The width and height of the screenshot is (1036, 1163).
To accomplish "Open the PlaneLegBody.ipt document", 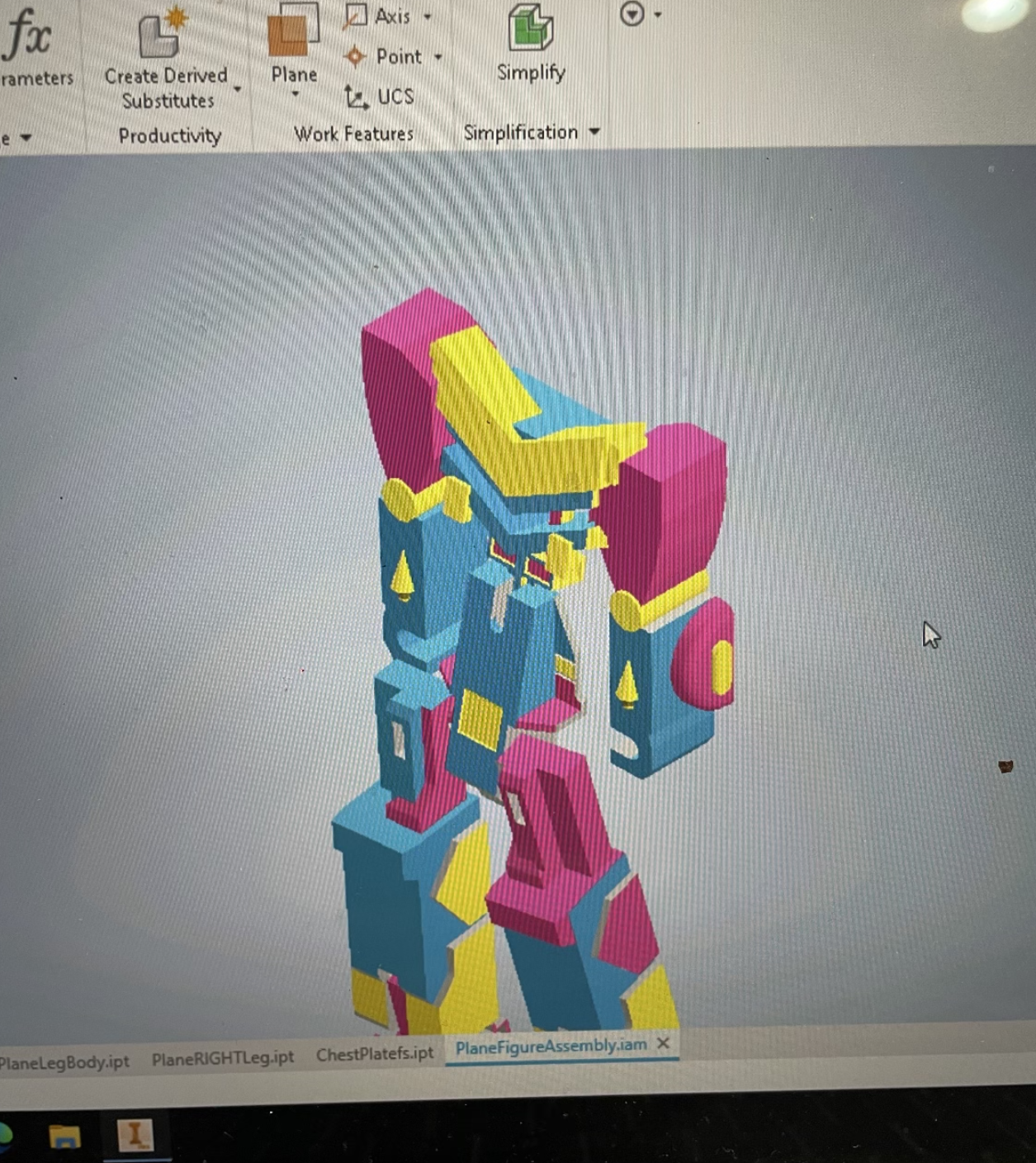I will coord(64,1060).
